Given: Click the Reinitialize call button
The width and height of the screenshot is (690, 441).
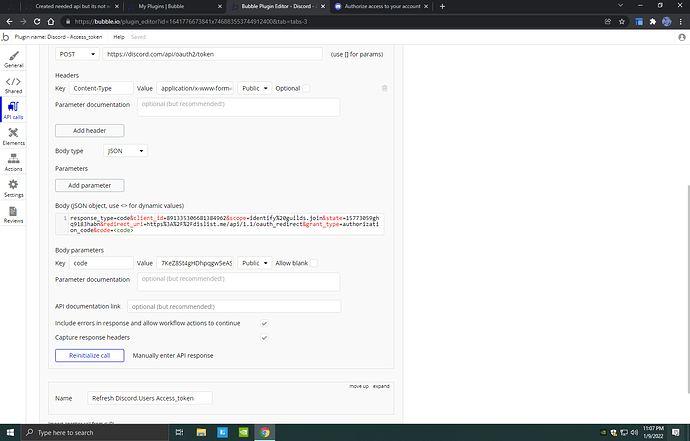Looking at the screenshot, I should coord(90,355).
